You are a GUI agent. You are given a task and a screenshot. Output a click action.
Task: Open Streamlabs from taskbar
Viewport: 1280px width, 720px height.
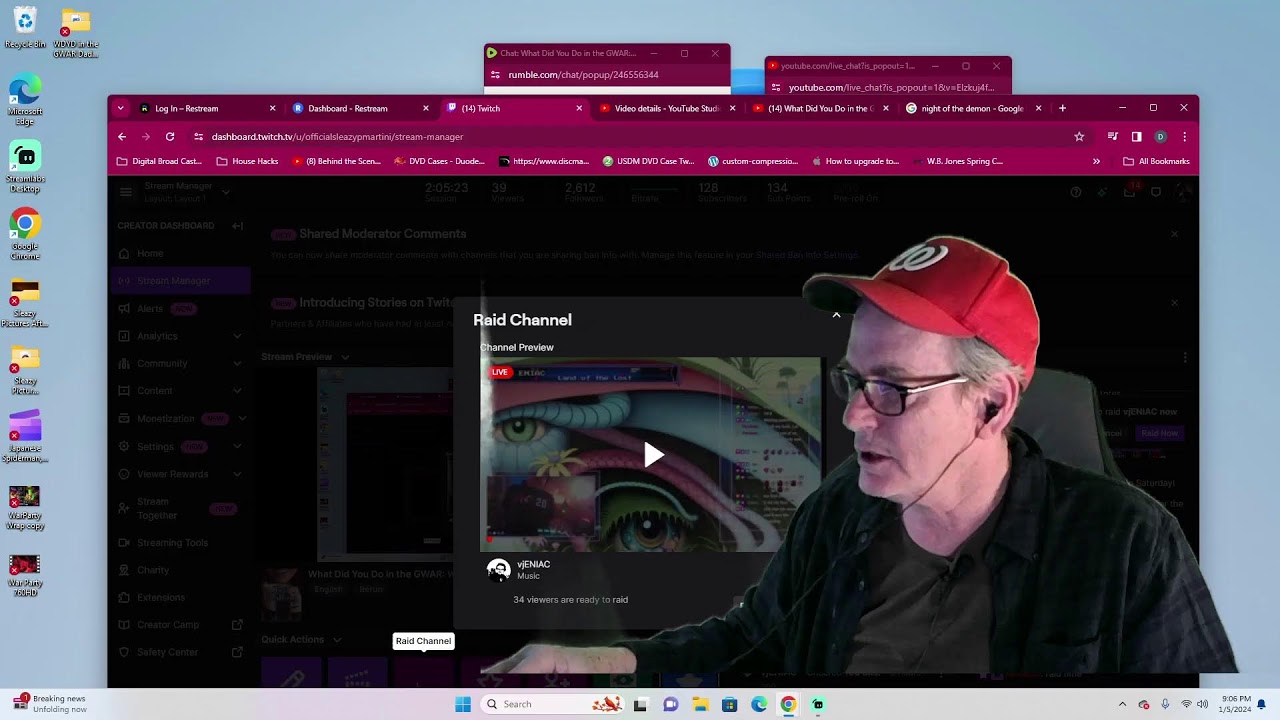(818, 704)
